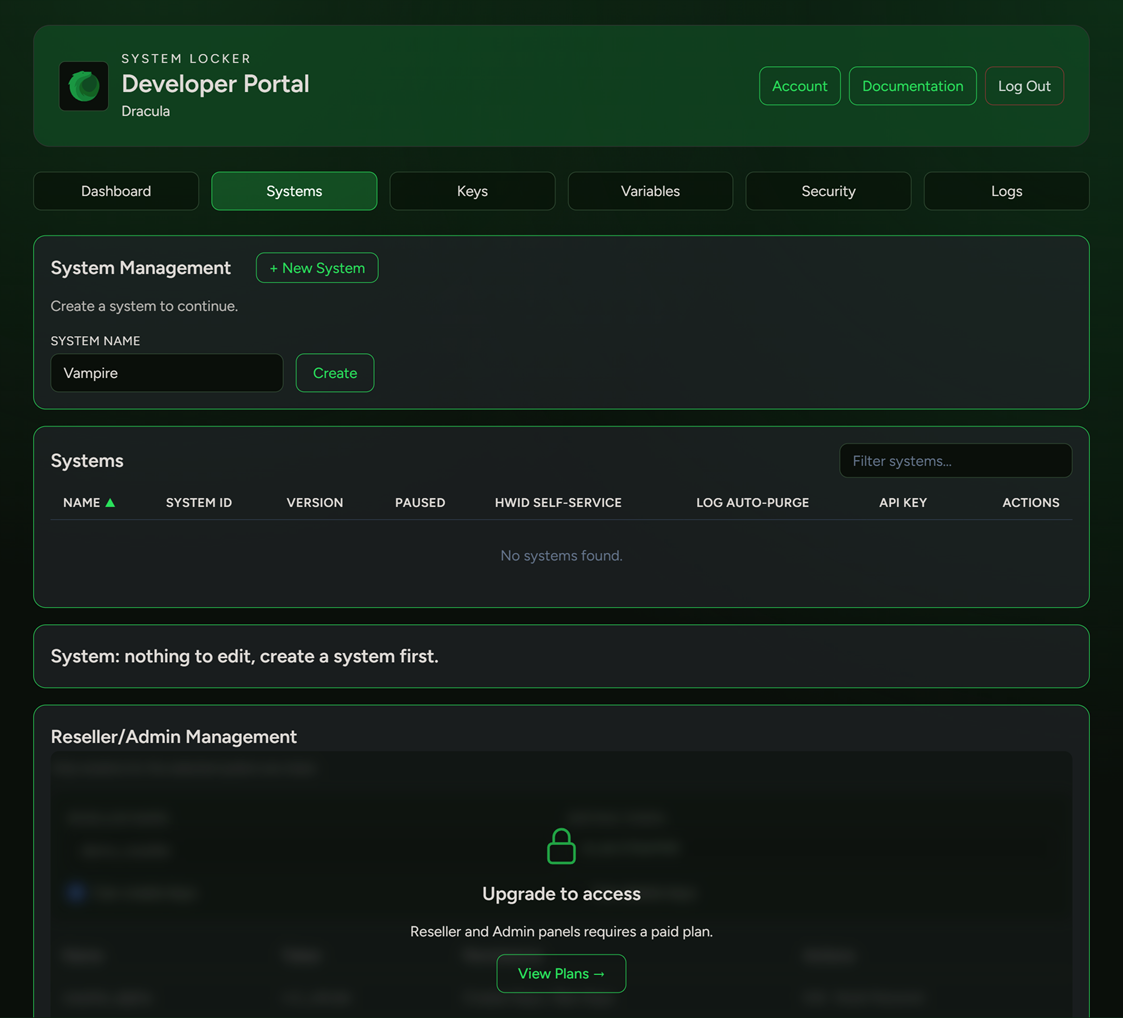
Task: Select the Systems tab
Action: click(x=294, y=191)
